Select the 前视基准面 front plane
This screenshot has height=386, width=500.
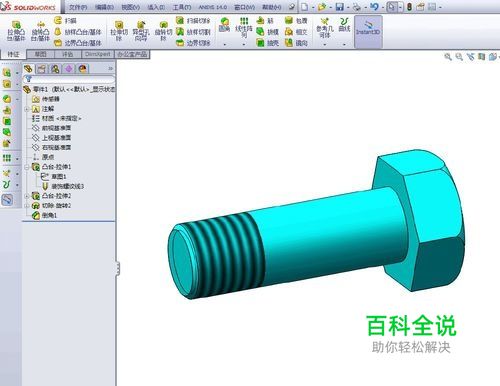coord(51,128)
